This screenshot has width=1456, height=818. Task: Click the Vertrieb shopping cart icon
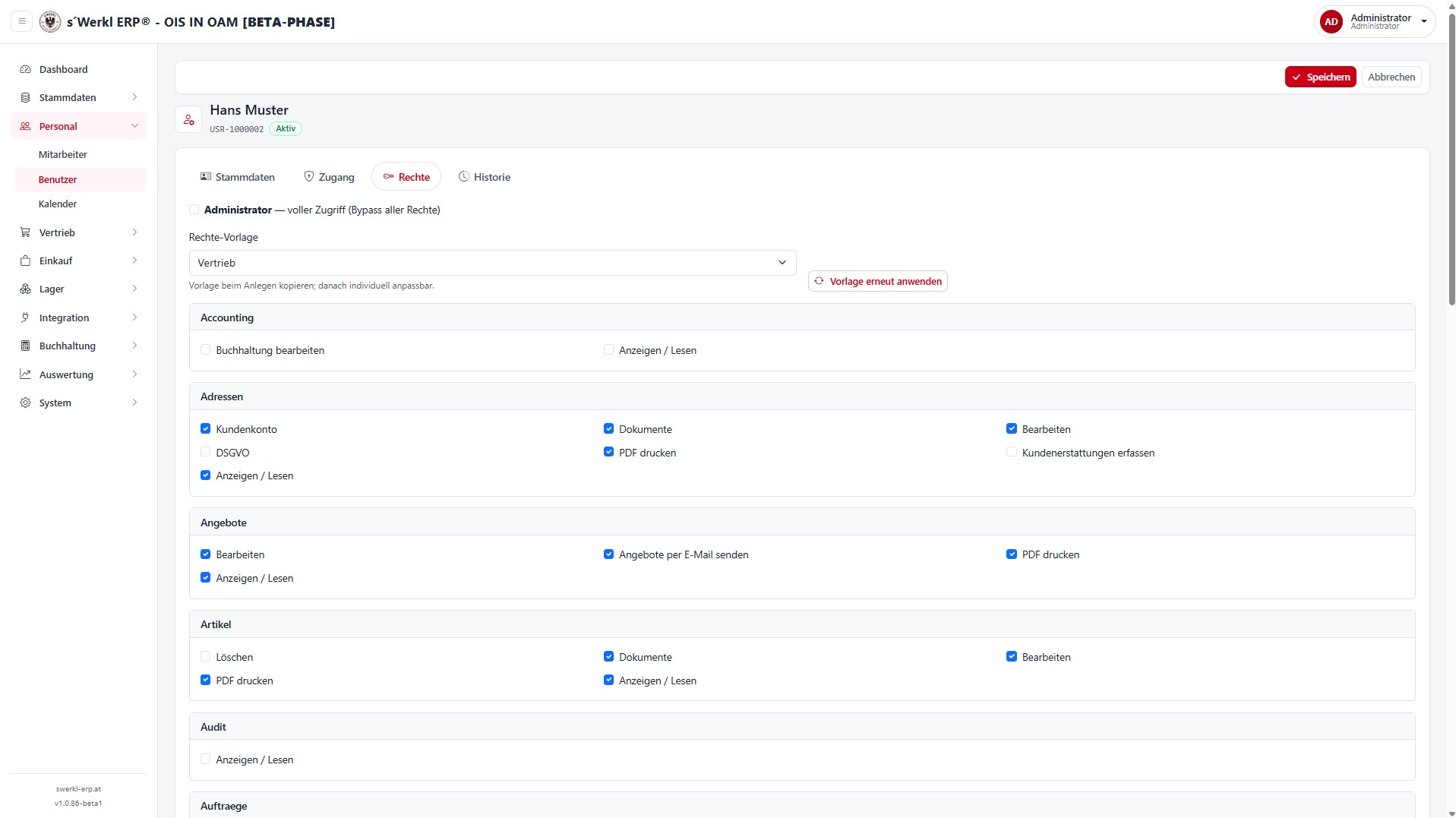click(x=25, y=232)
